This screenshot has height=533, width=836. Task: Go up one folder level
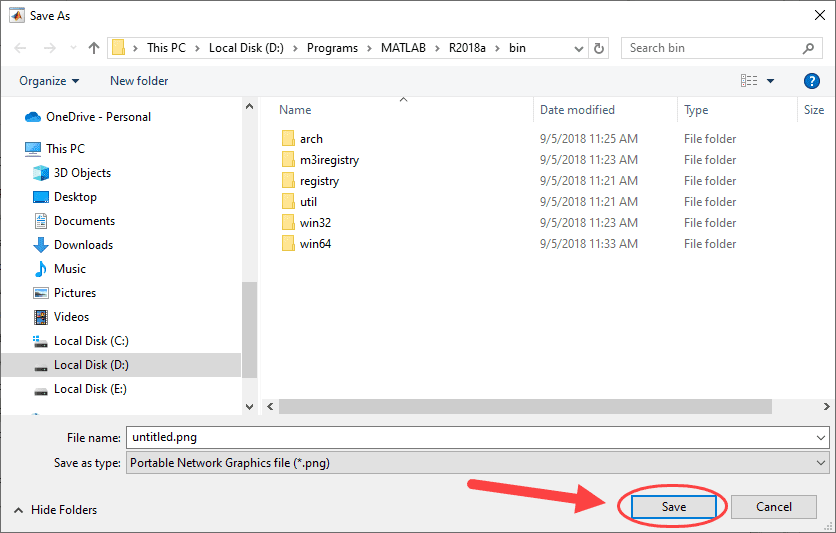pyautogui.click(x=94, y=48)
